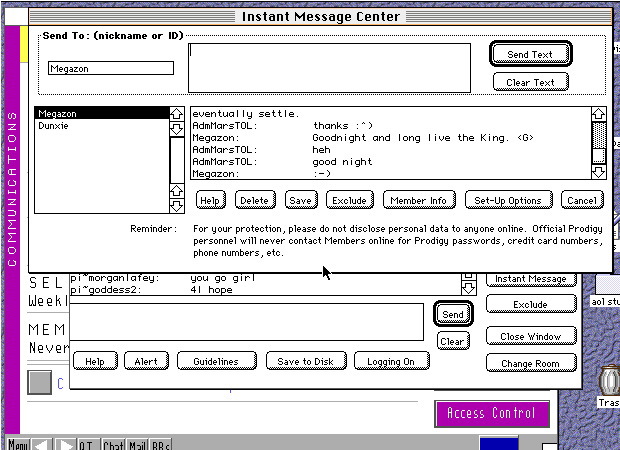This screenshot has height=450, width=620.
Task: Open the Menu item in bottom toolbar
Action: [17, 444]
